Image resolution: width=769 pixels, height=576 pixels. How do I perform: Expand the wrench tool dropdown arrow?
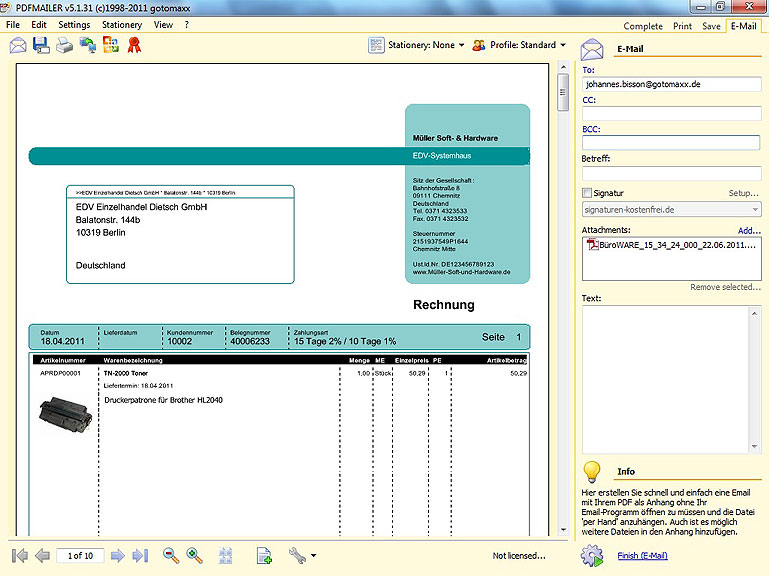[313, 556]
